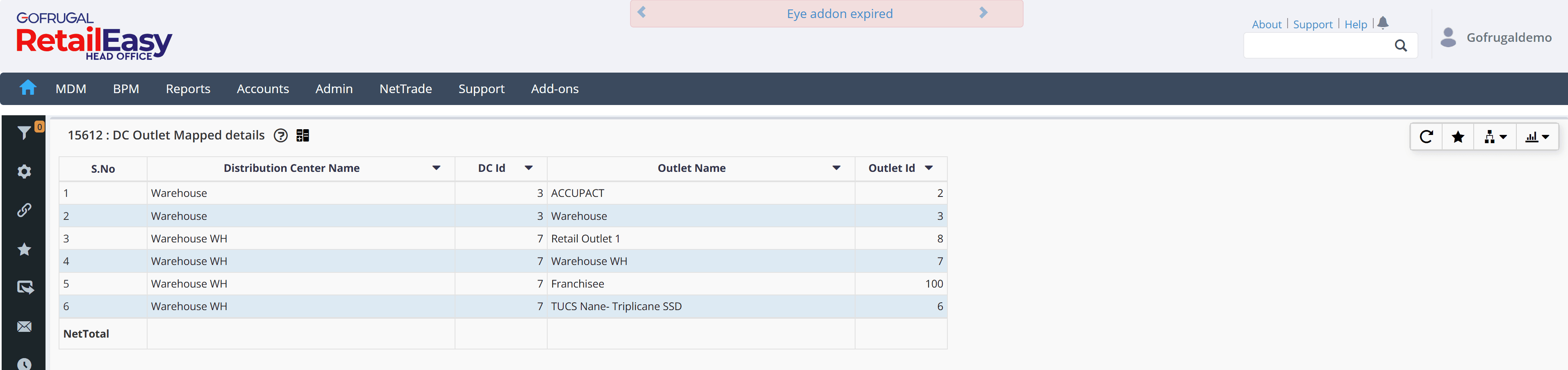
Task: Open the mail envelope sidebar icon
Action: (x=24, y=327)
